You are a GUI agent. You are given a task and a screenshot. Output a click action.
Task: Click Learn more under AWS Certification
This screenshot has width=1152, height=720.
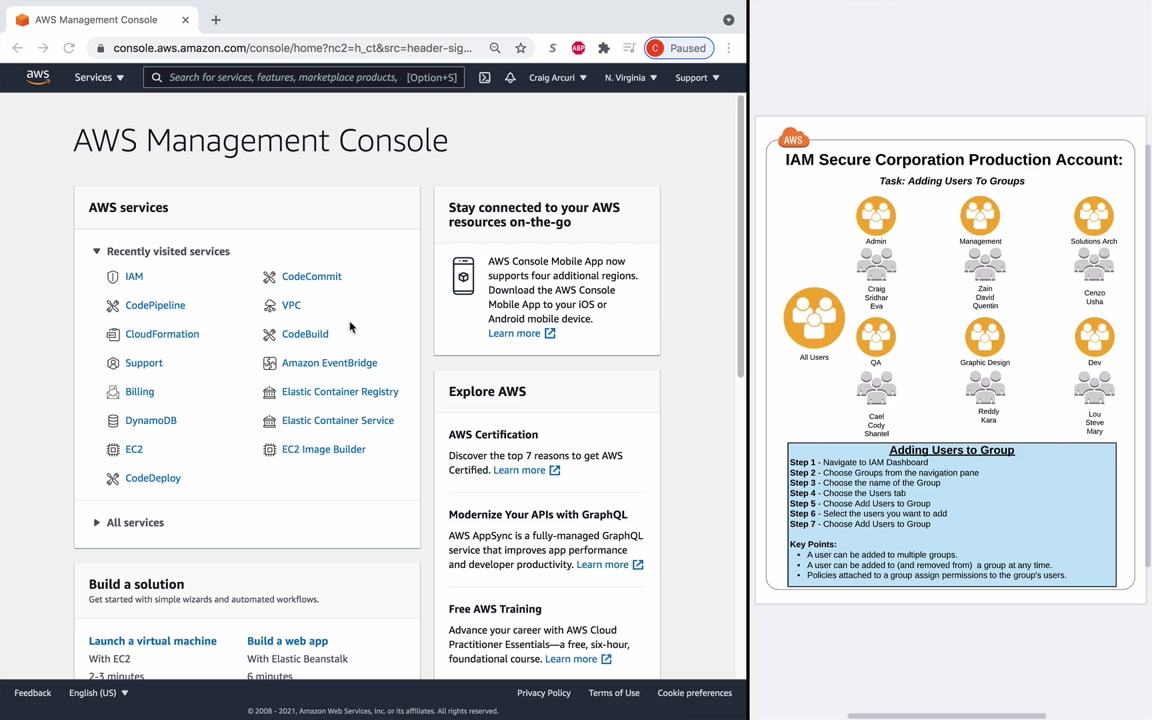526,470
